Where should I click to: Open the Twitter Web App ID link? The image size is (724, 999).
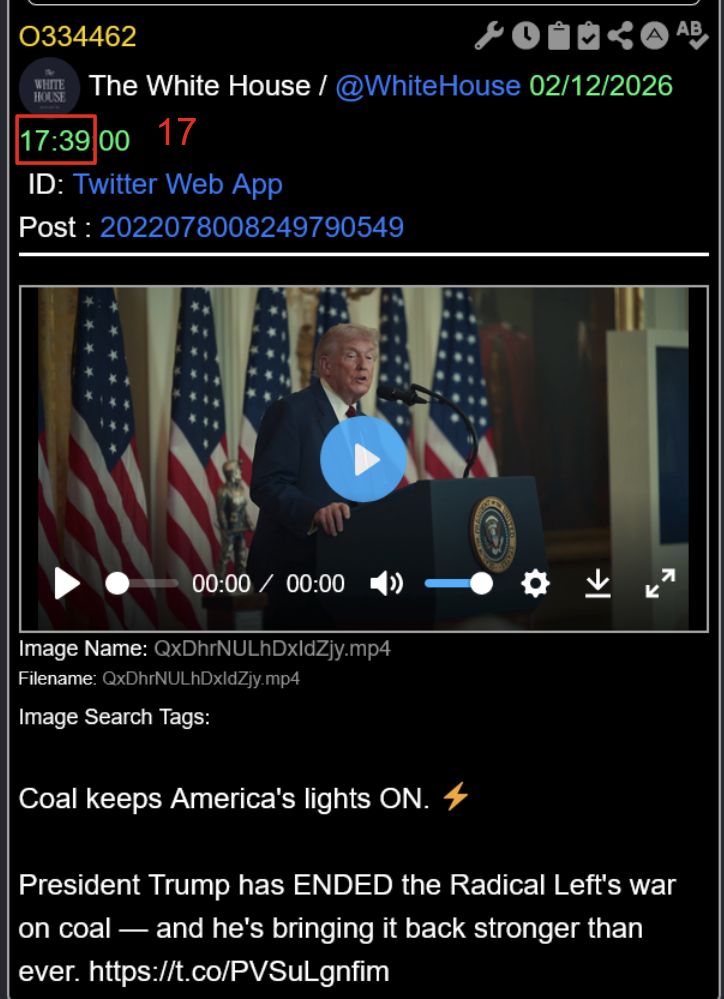coord(177,184)
